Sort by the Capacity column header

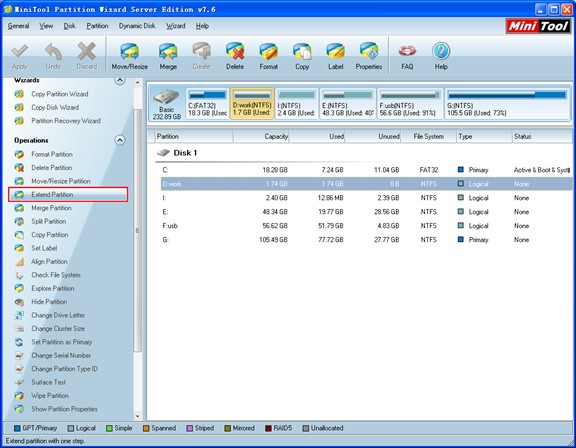pyautogui.click(x=261, y=136)
